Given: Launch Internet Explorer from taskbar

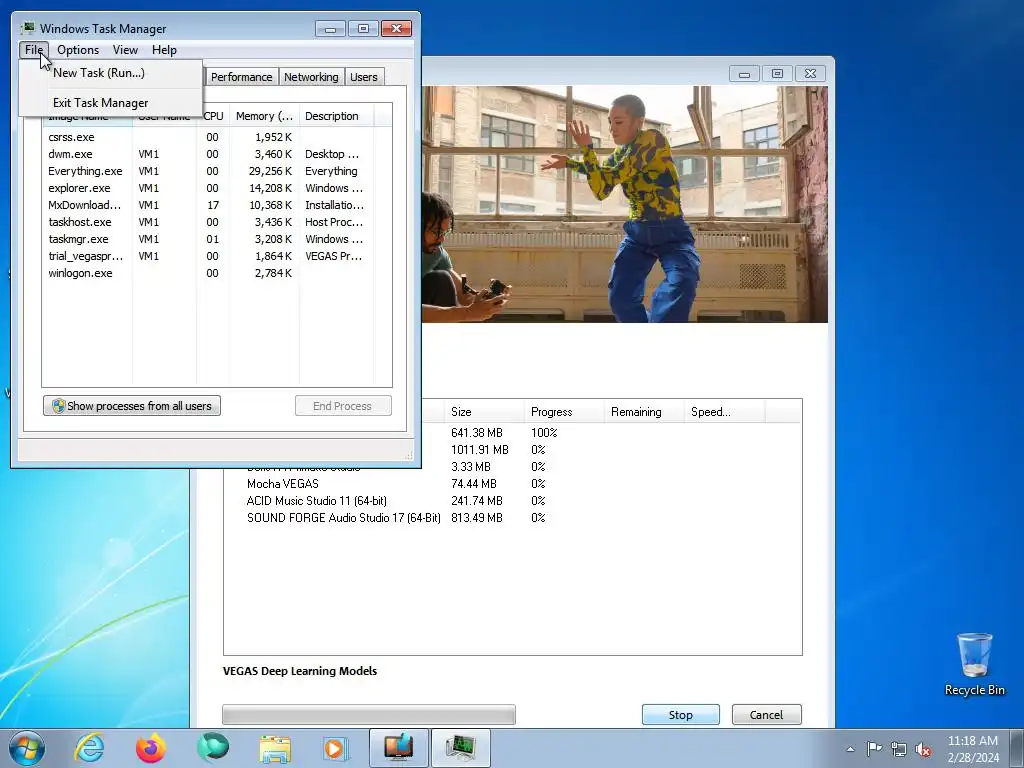Looking at the screenshot, I should click(x=89, y=748).
